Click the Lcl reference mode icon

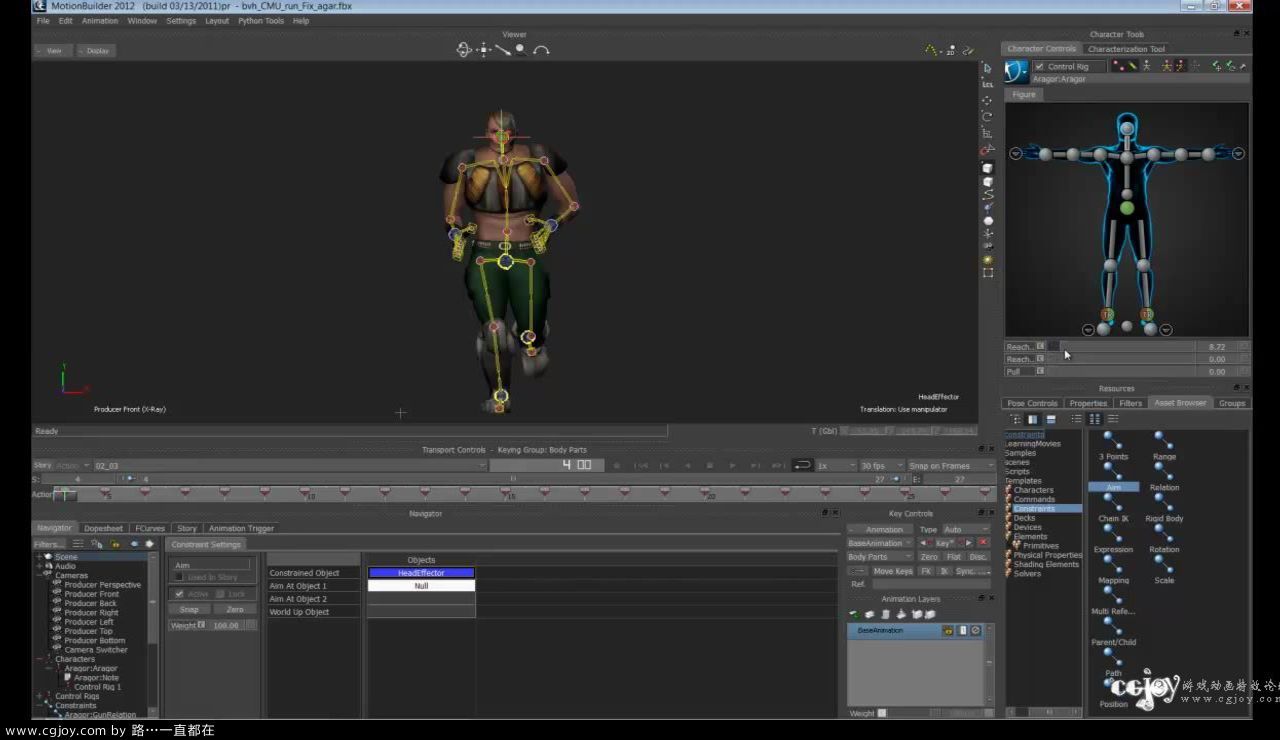pos(988,84)
